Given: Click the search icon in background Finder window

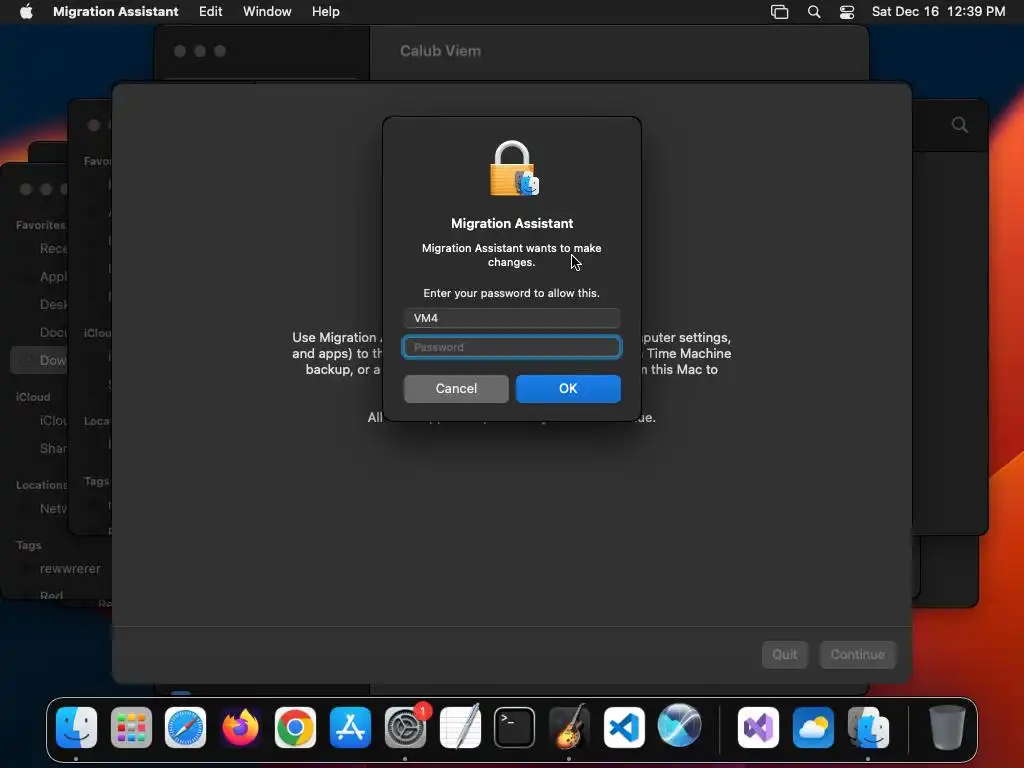Looking at the screenshot, I should tap(959, 125).
